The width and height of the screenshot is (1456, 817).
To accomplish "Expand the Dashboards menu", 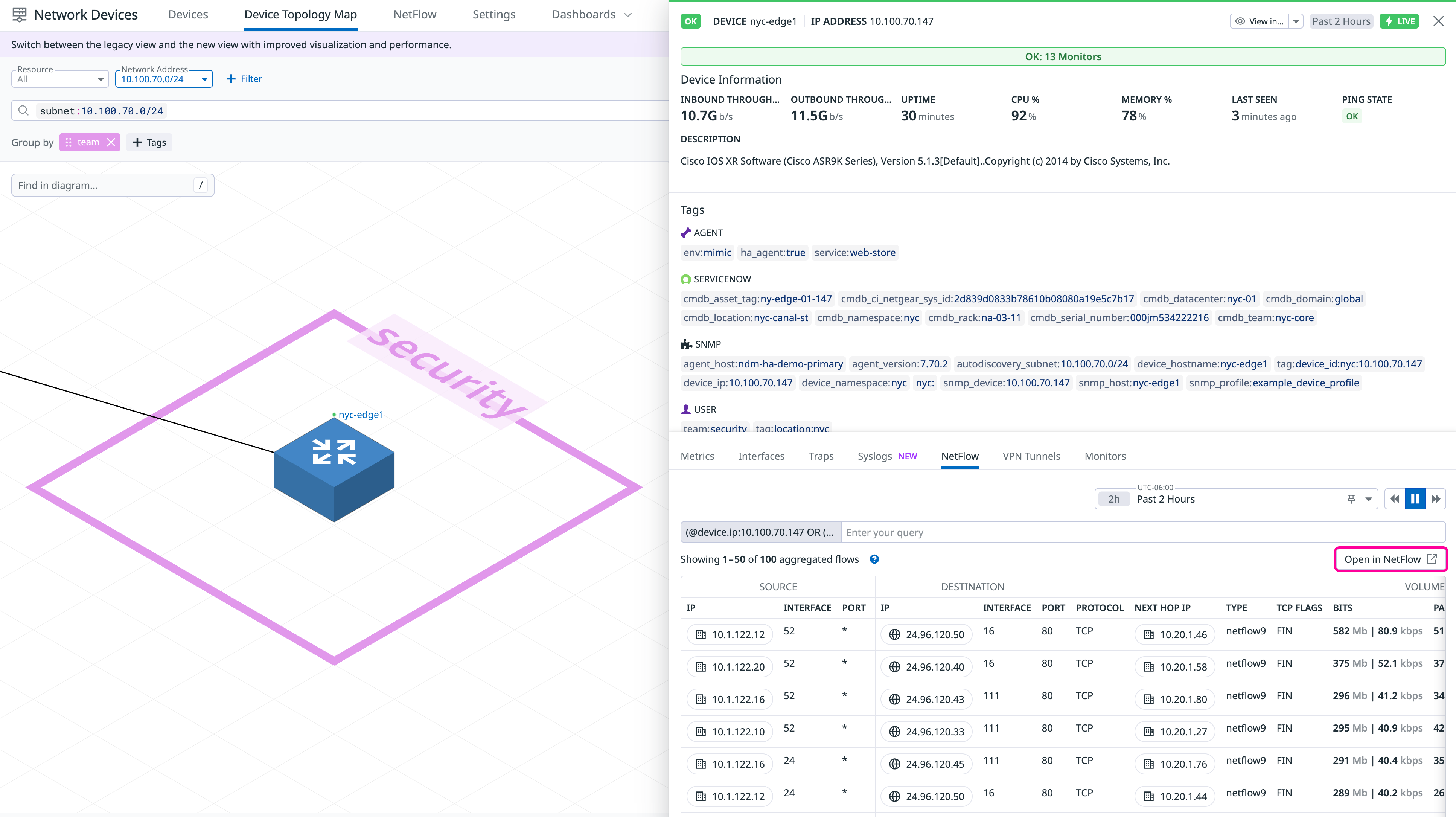I will pos(591,15).
